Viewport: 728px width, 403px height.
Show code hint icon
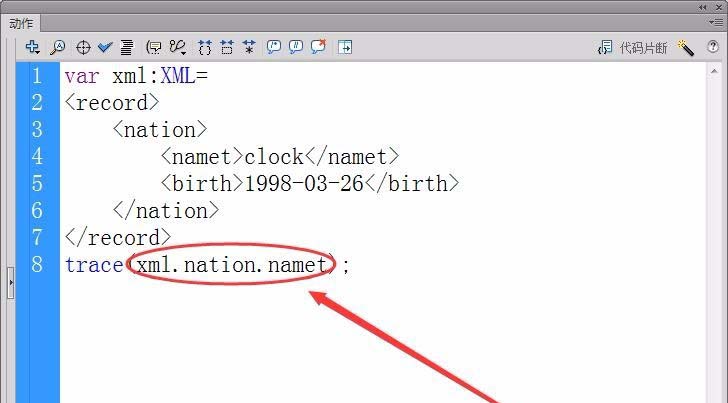point(153,47)
